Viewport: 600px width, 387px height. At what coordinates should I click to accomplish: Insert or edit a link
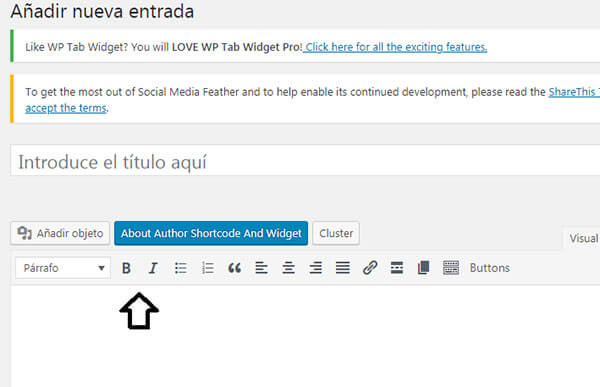click(x=370, y=268)
